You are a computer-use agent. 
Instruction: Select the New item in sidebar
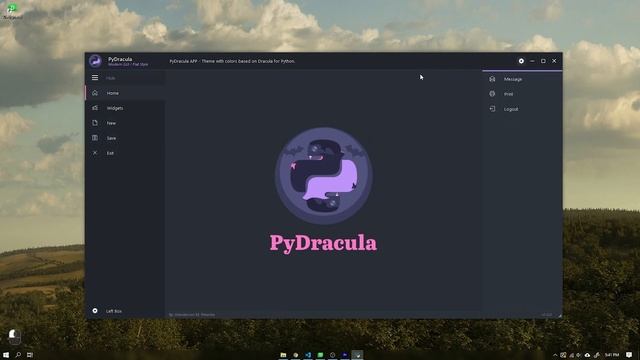pos(125,123)
